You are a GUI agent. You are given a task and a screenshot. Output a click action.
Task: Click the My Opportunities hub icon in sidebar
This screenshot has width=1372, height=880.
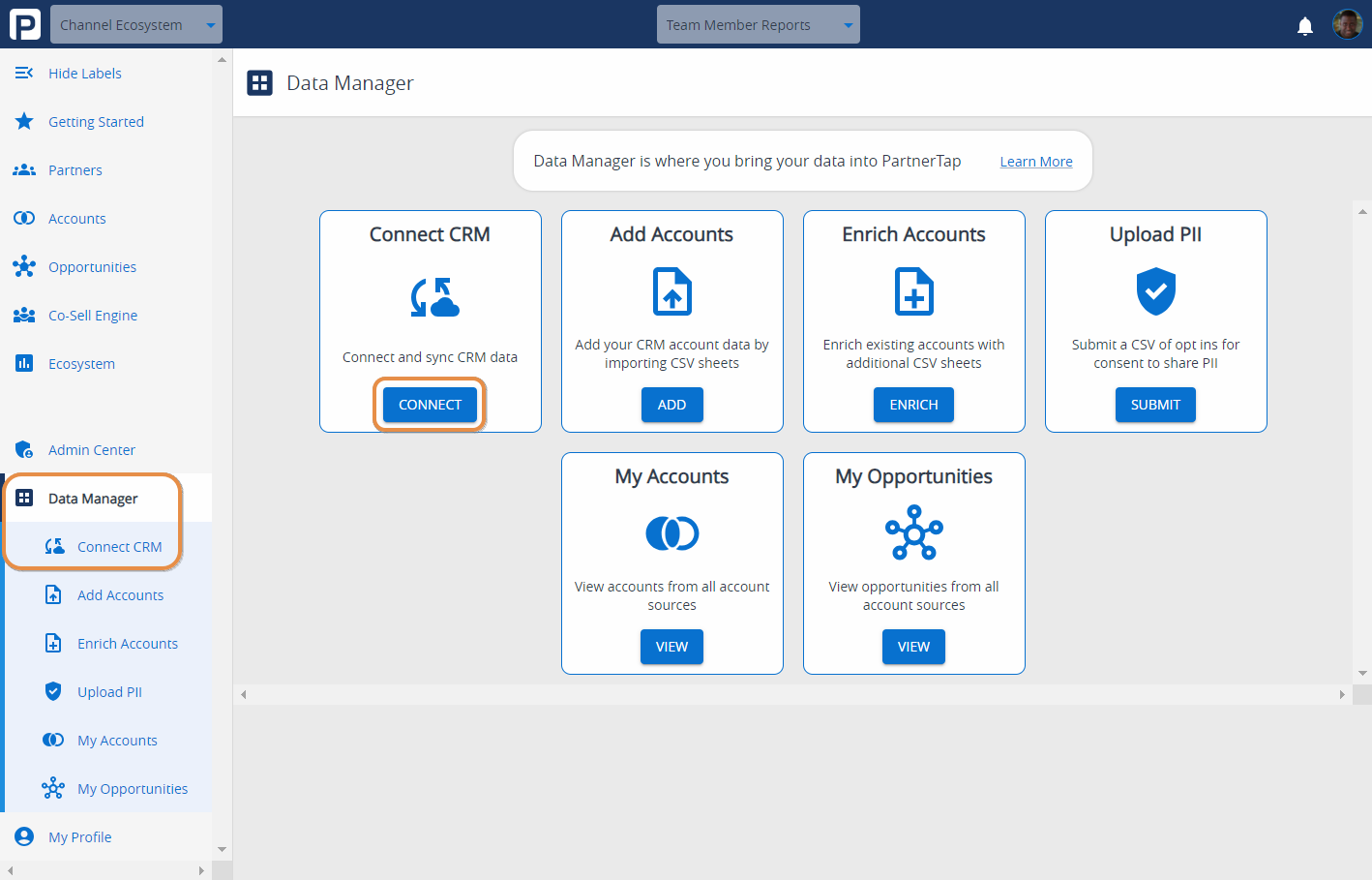coord(53,788)
